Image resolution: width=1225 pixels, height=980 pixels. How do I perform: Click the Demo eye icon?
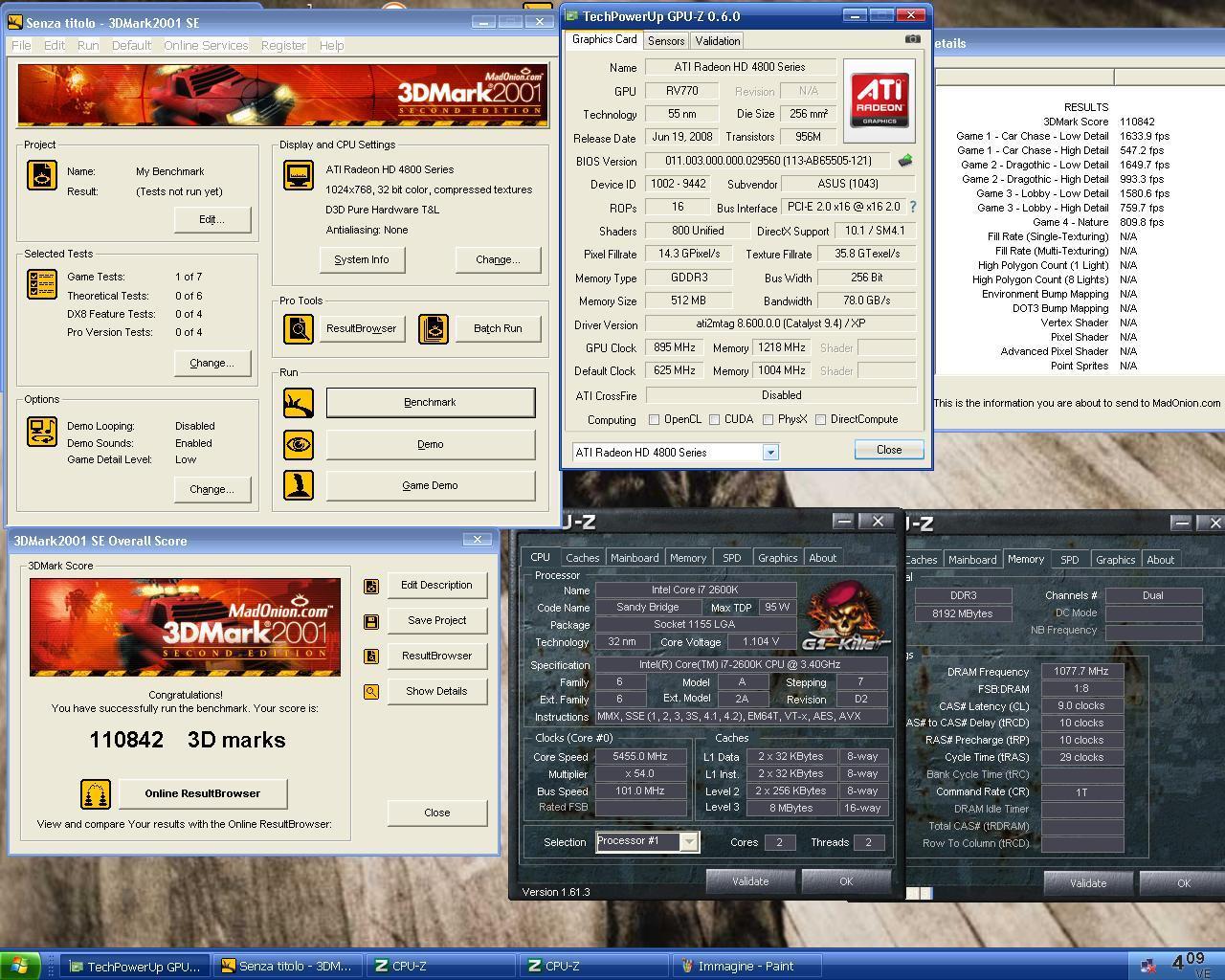pos(299,444)
